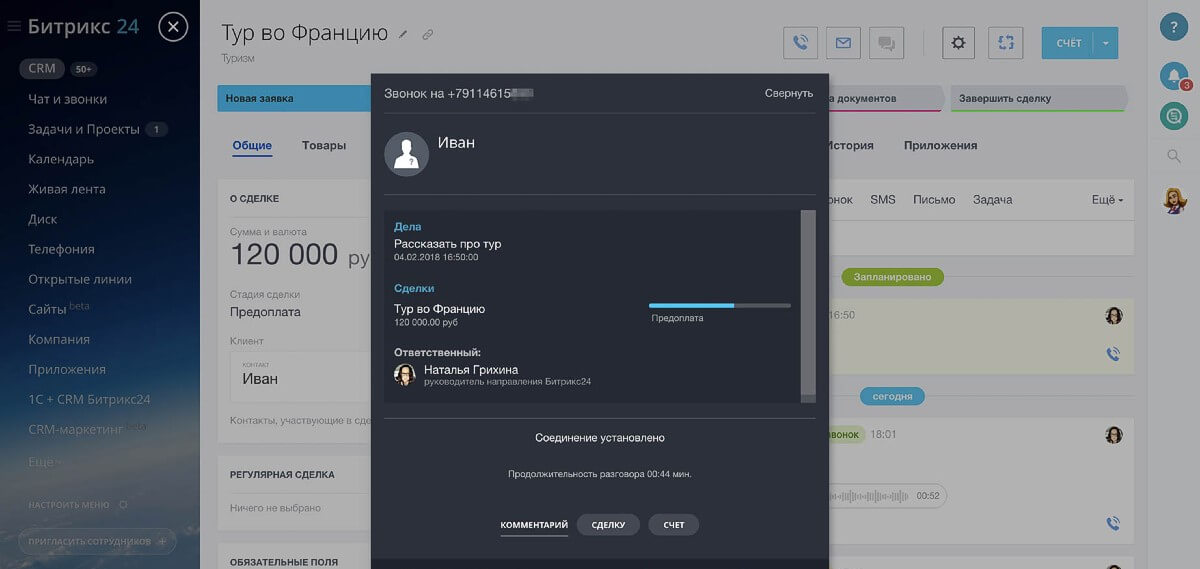Expand Ещё in the left sidebar
This screenshot has width=1200, height=569.
[x=44, y=463]
